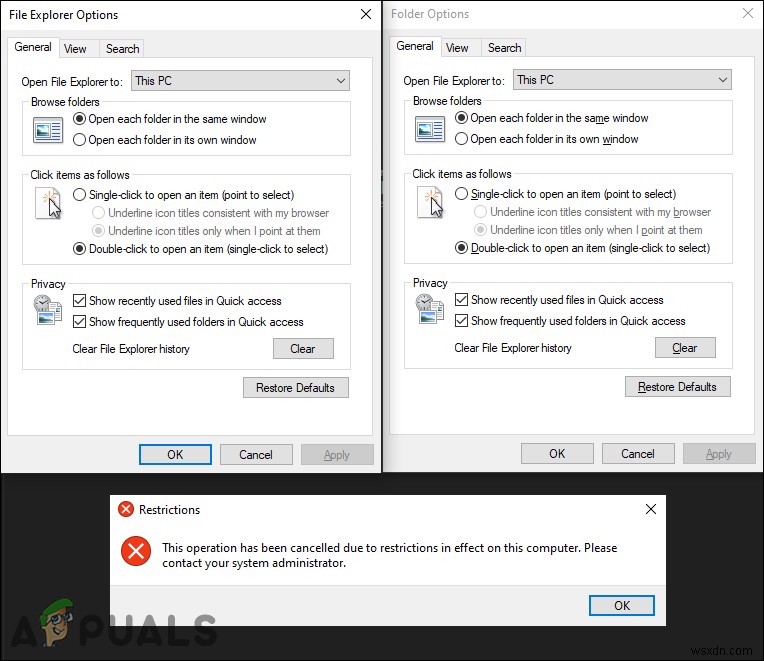This screenshot has width=764, height=661.
Task: Click Restore Defaults in File Explorer Options
Action: pos(296,388)
